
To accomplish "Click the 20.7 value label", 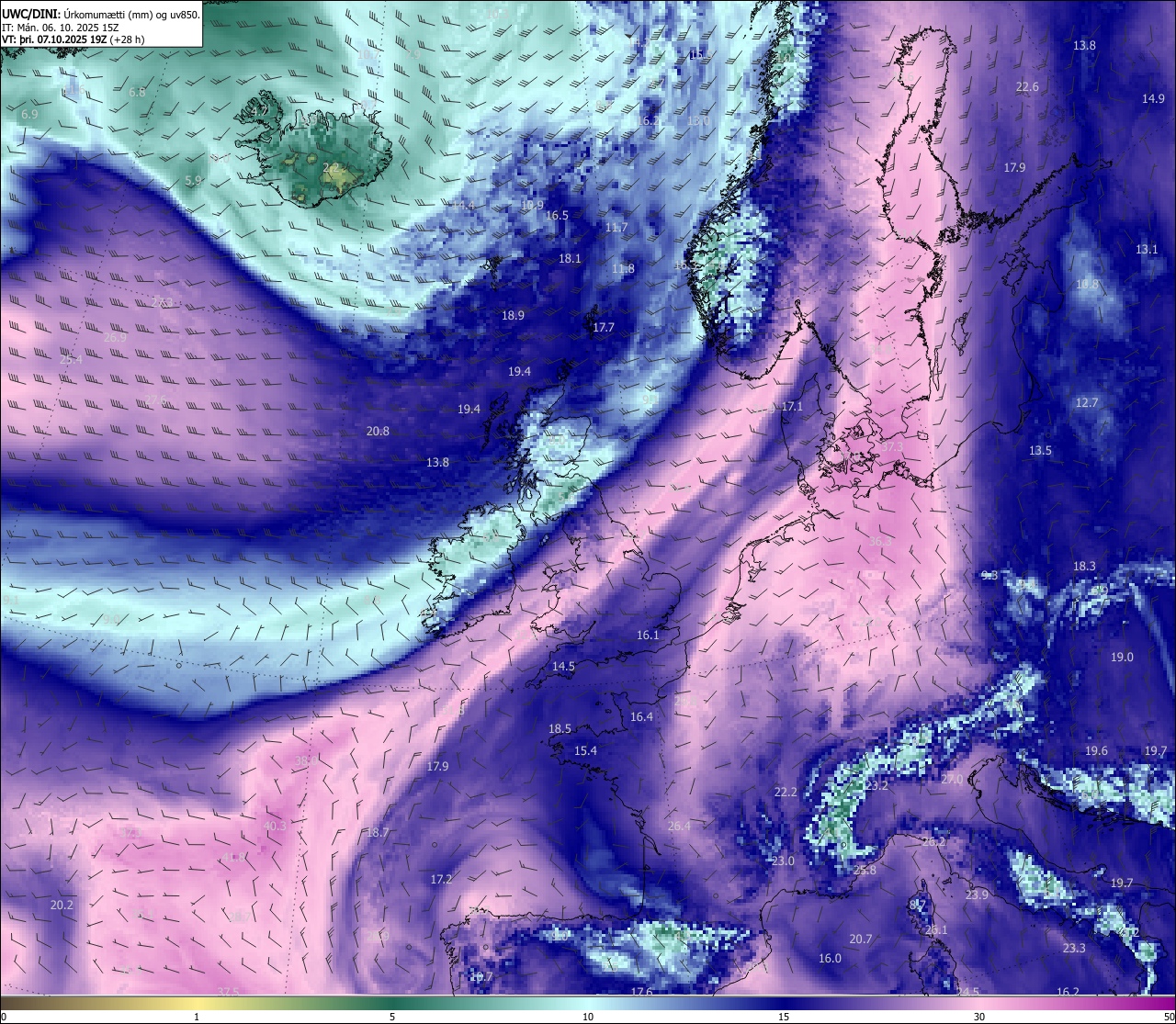I will coord(860,940).
